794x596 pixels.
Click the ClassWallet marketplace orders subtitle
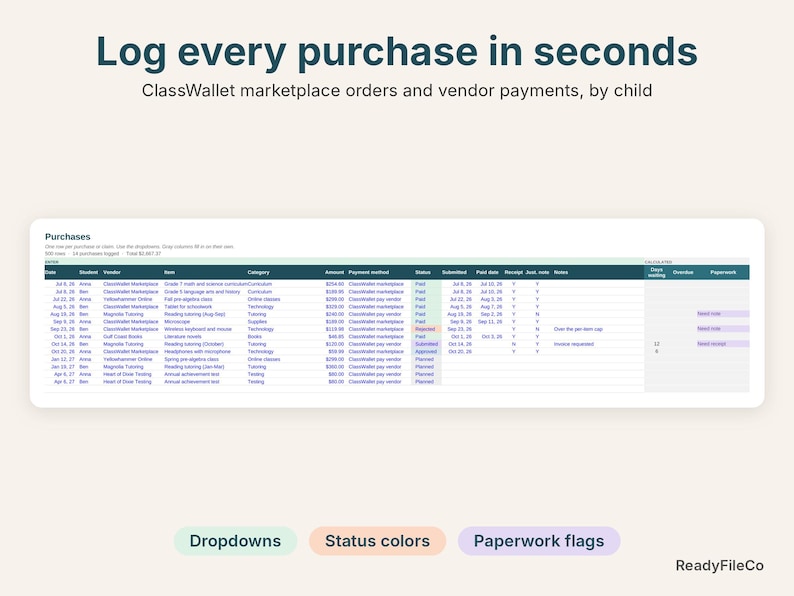click(x=397, y=91)
